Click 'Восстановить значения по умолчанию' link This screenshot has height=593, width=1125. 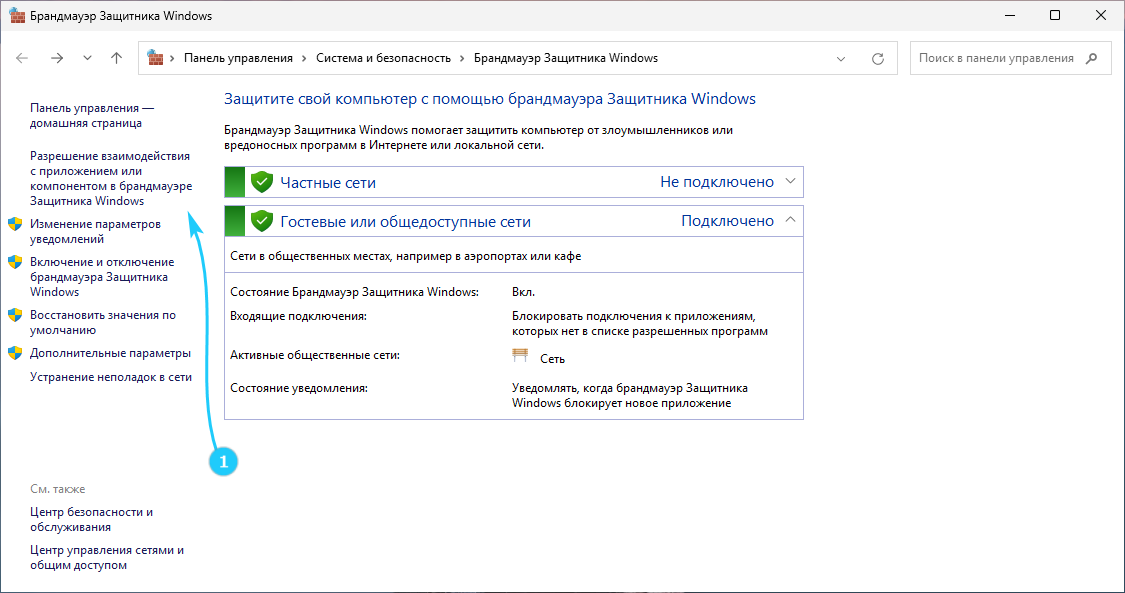[103, 323]
